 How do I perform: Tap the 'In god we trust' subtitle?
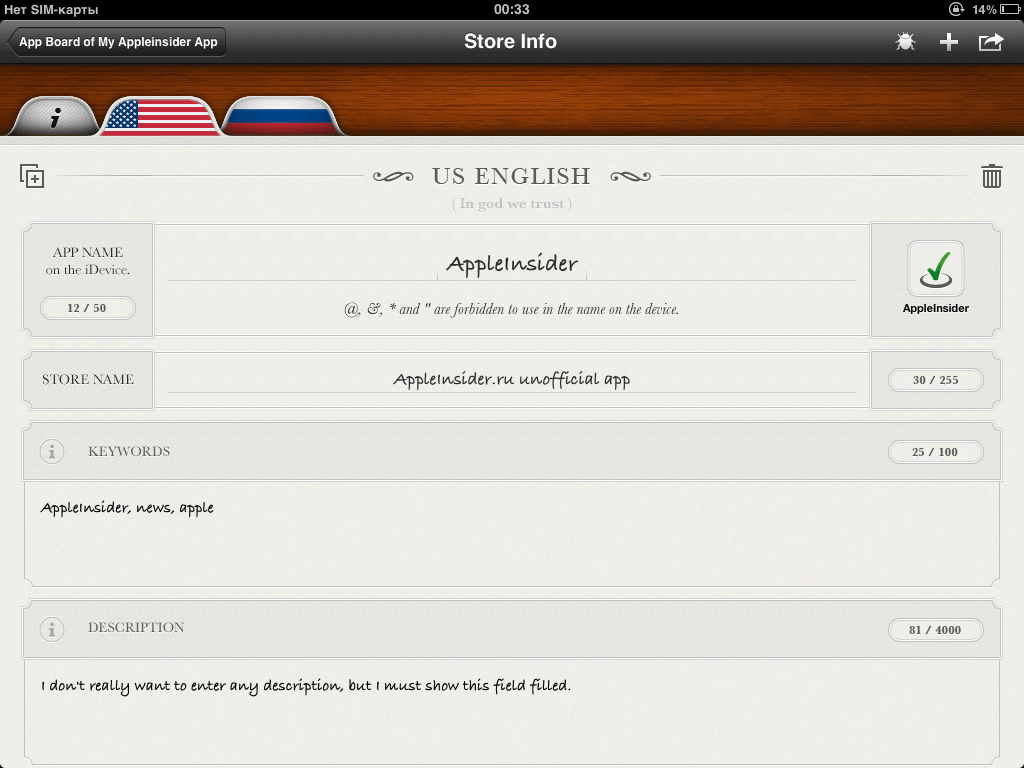coord(511,204)
